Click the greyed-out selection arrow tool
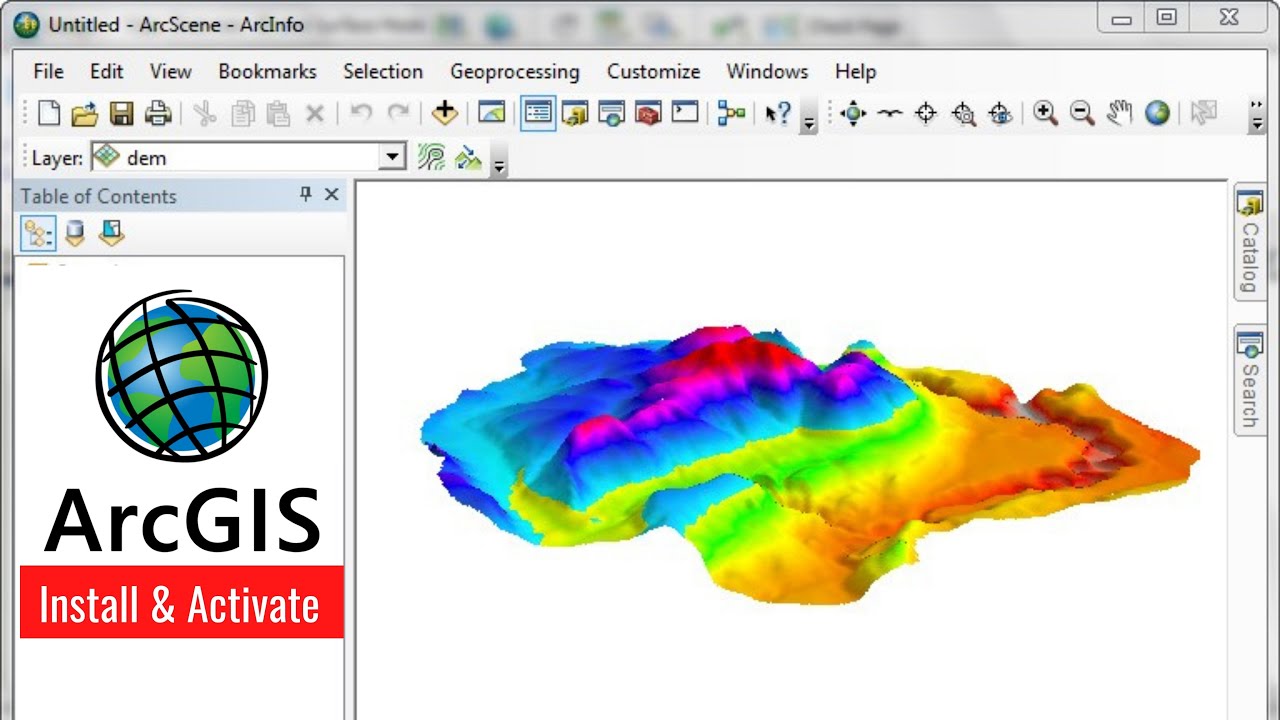This screenshot has width=1280, height=720. (1204, 113)
